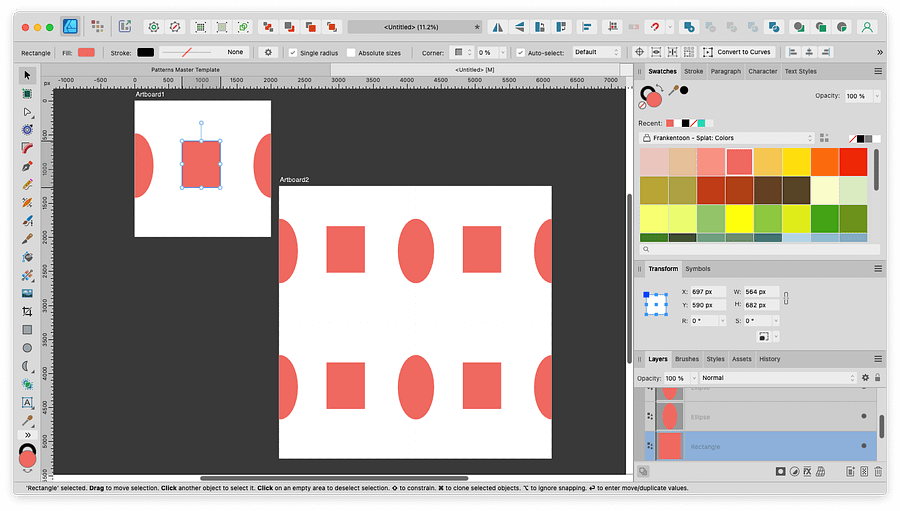Open the Shear value dropdown
This screenshot has height=511, width=900.
776,320
